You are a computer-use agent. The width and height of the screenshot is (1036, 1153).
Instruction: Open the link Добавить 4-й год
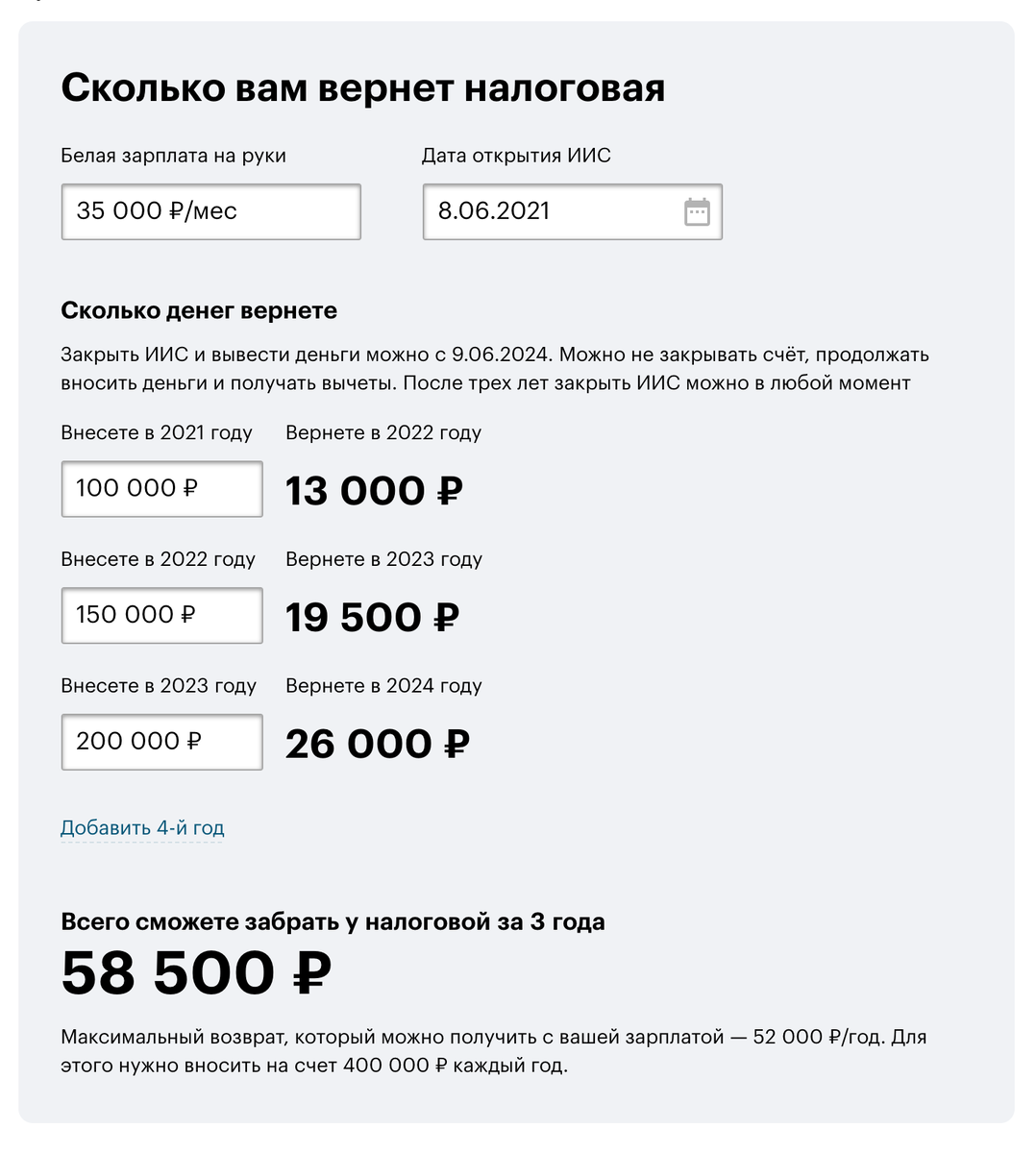[142, 826]
